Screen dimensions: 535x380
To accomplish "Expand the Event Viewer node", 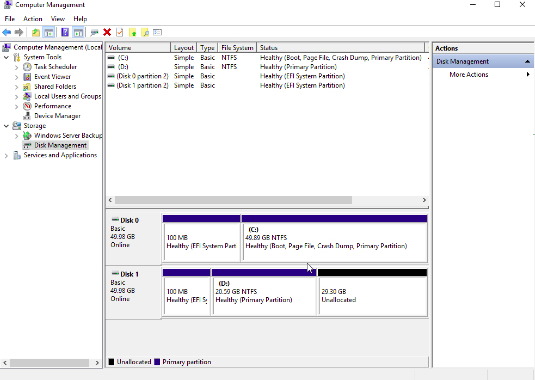I will [x=16, y=77].
